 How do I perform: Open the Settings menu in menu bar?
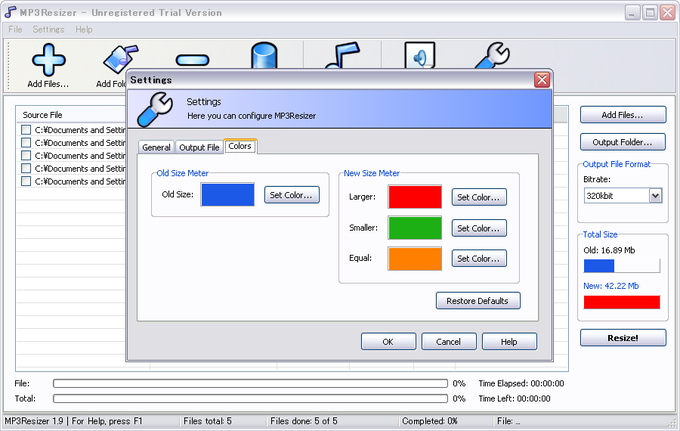coord(48,29)
